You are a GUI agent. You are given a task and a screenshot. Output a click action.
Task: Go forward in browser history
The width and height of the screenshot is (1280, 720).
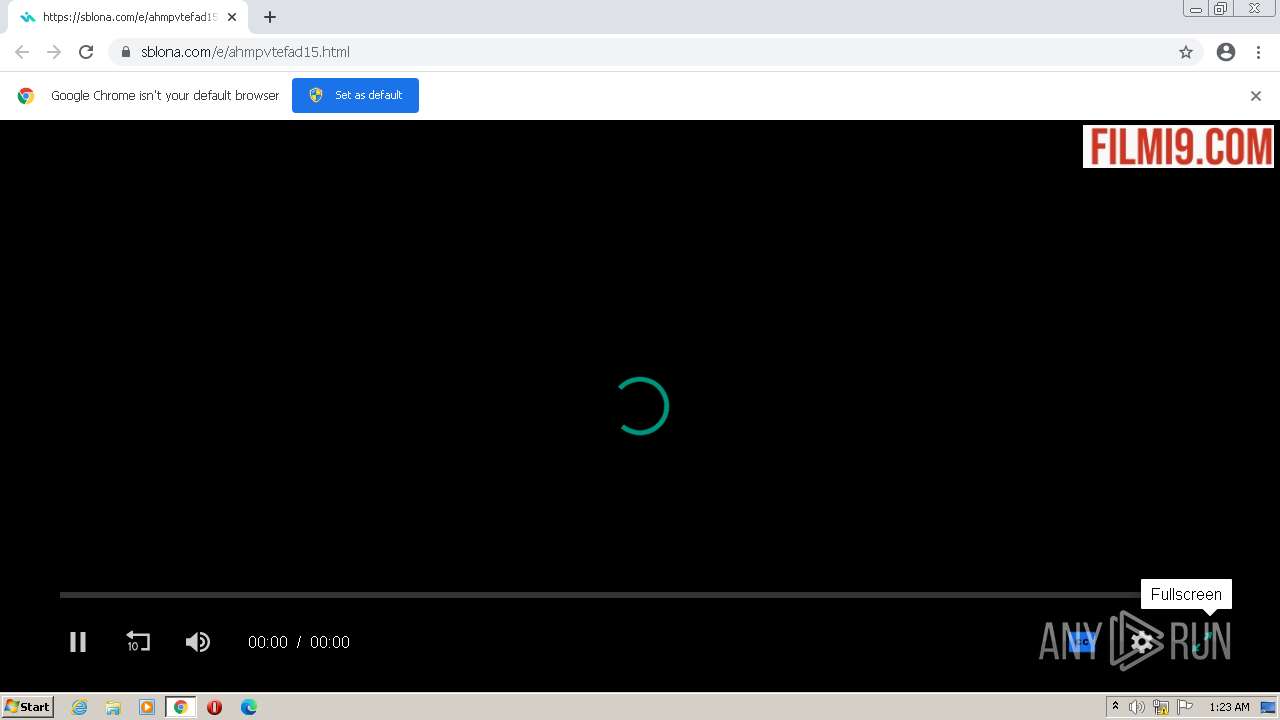pyautogui.click(x=54, y=52)
